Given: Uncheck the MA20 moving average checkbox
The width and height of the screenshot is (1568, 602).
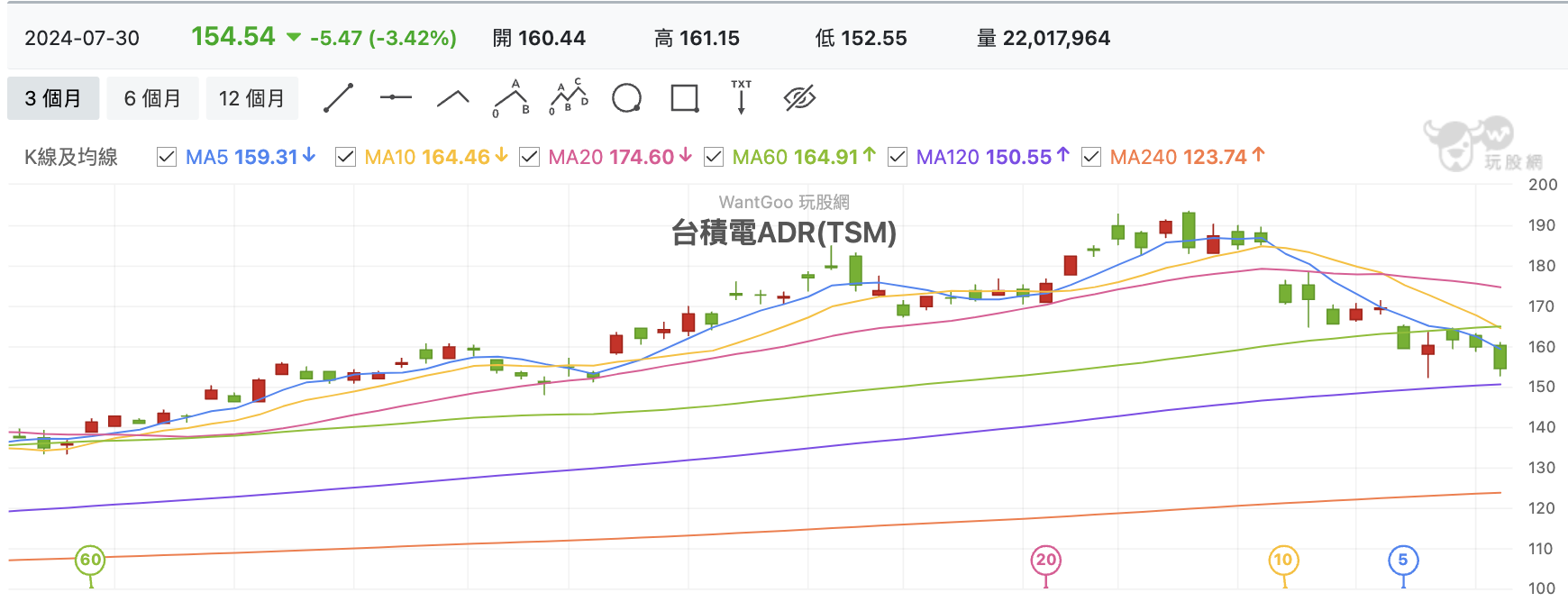Looking at the screenshot, I should pyautogui.click(x=530, y=158).
